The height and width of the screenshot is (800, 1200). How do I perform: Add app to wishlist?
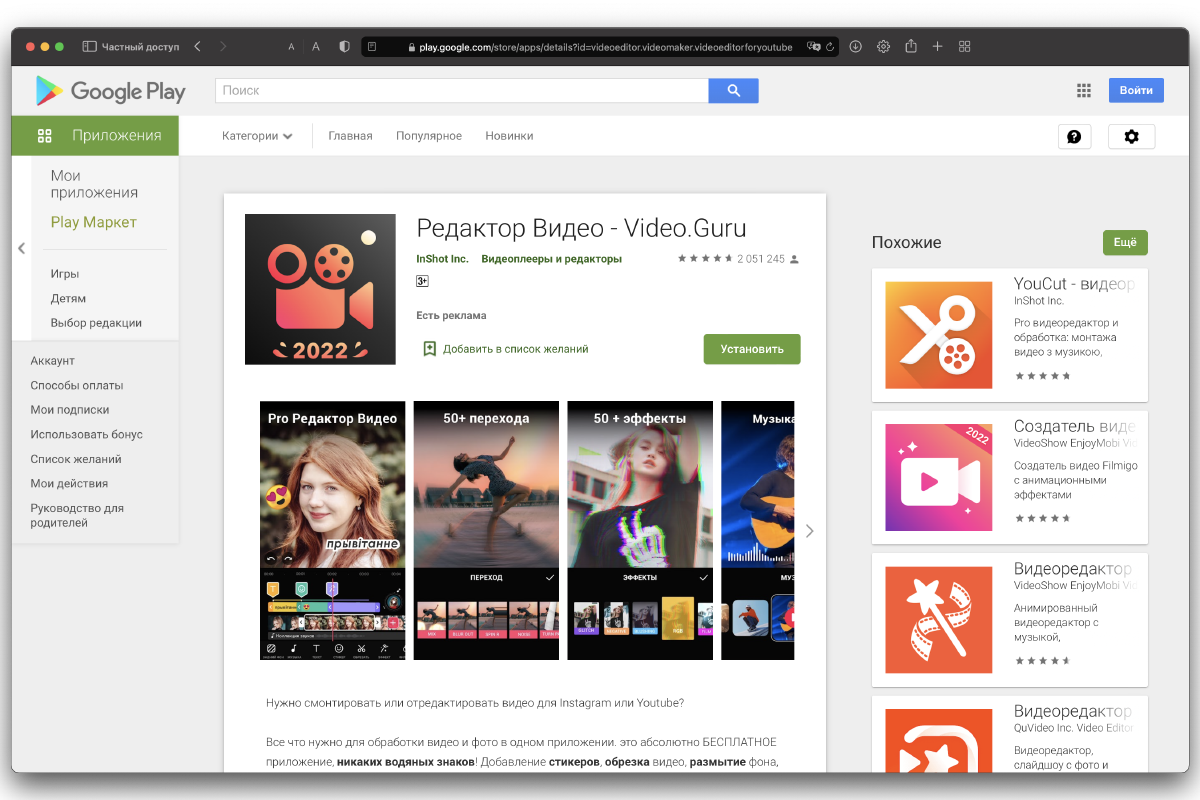pyautogui.click(x=506, y=349)
